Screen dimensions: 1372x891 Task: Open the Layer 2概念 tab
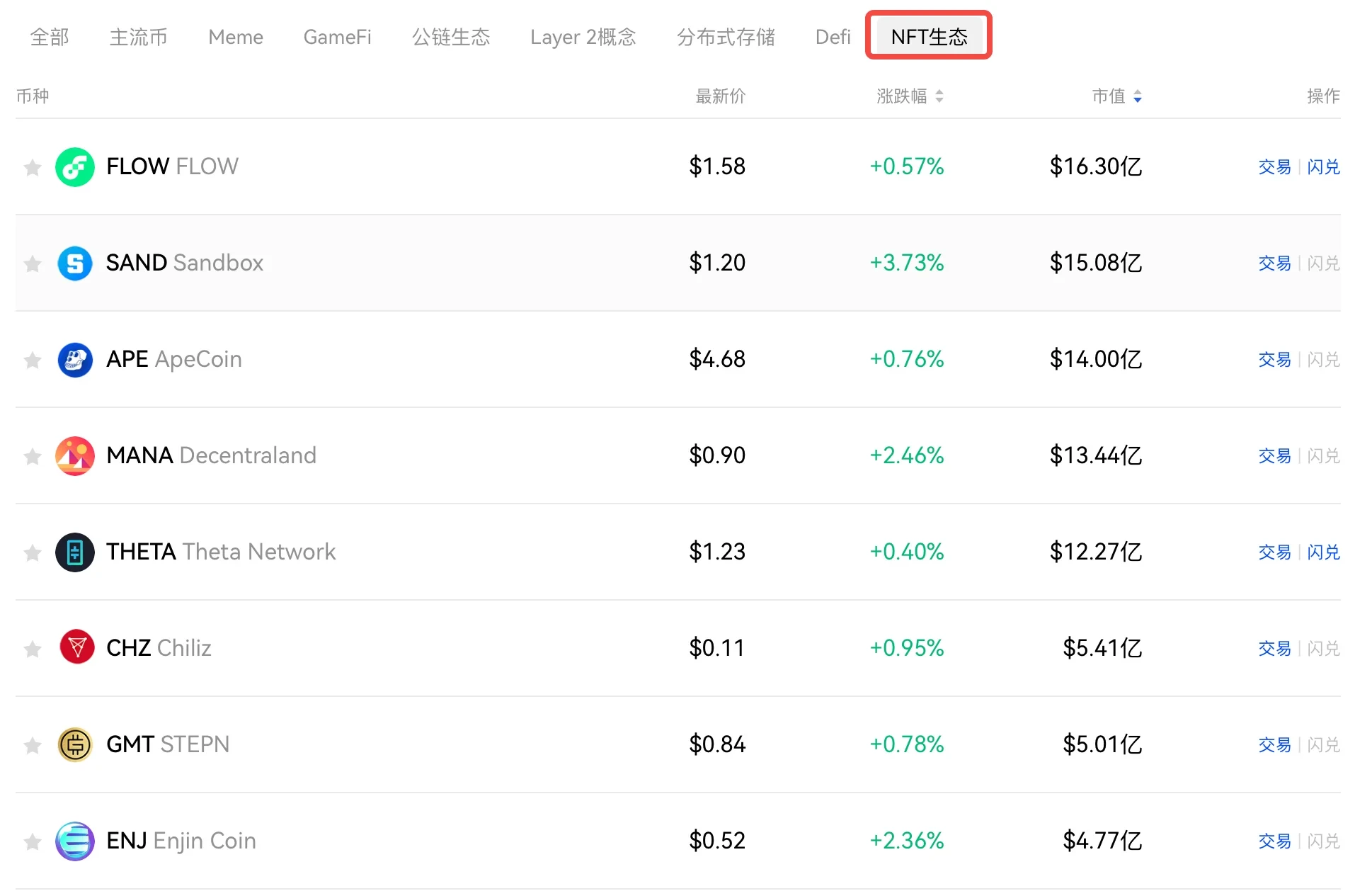583,37
